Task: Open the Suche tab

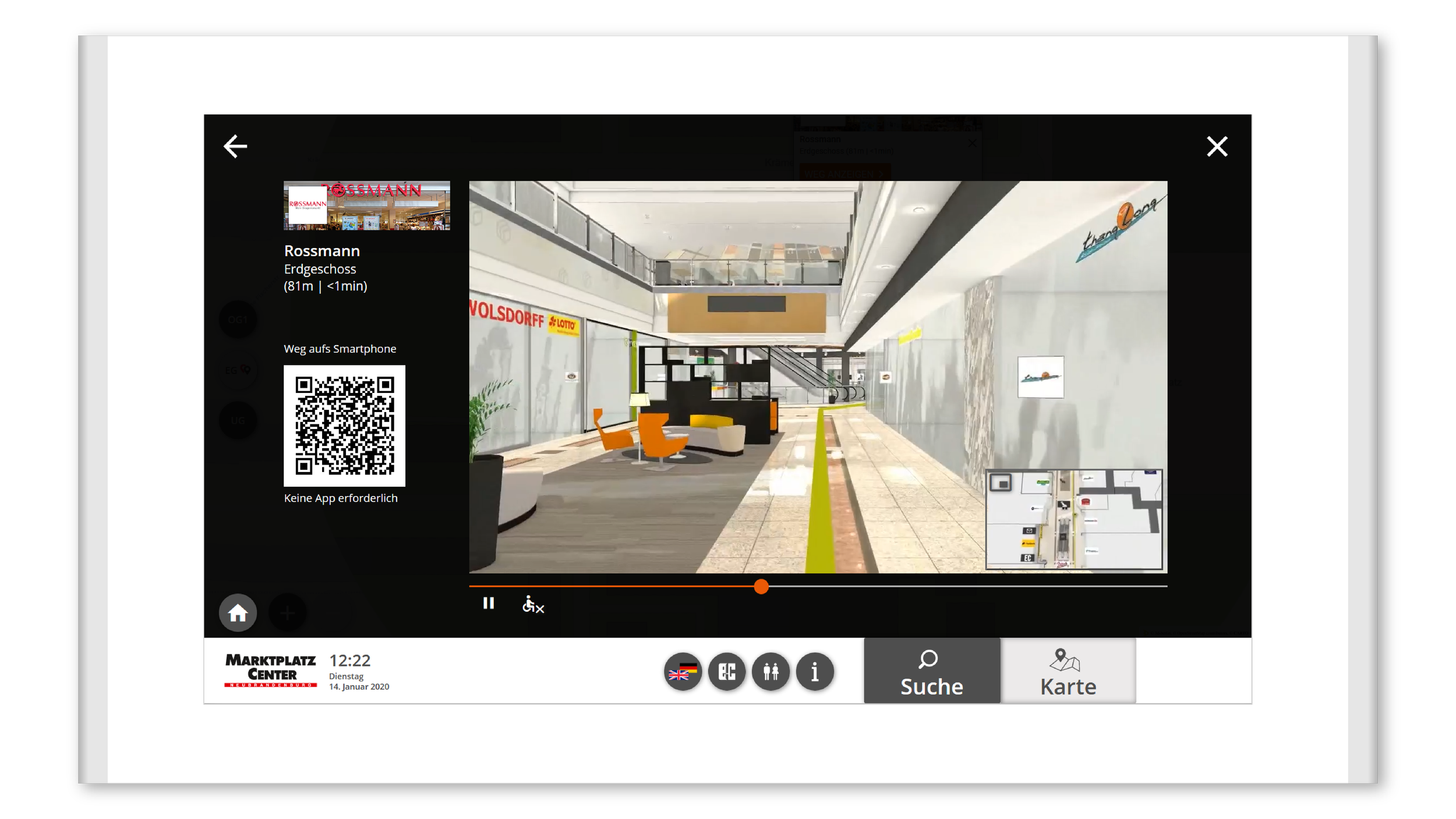Action: click(931, 671)
